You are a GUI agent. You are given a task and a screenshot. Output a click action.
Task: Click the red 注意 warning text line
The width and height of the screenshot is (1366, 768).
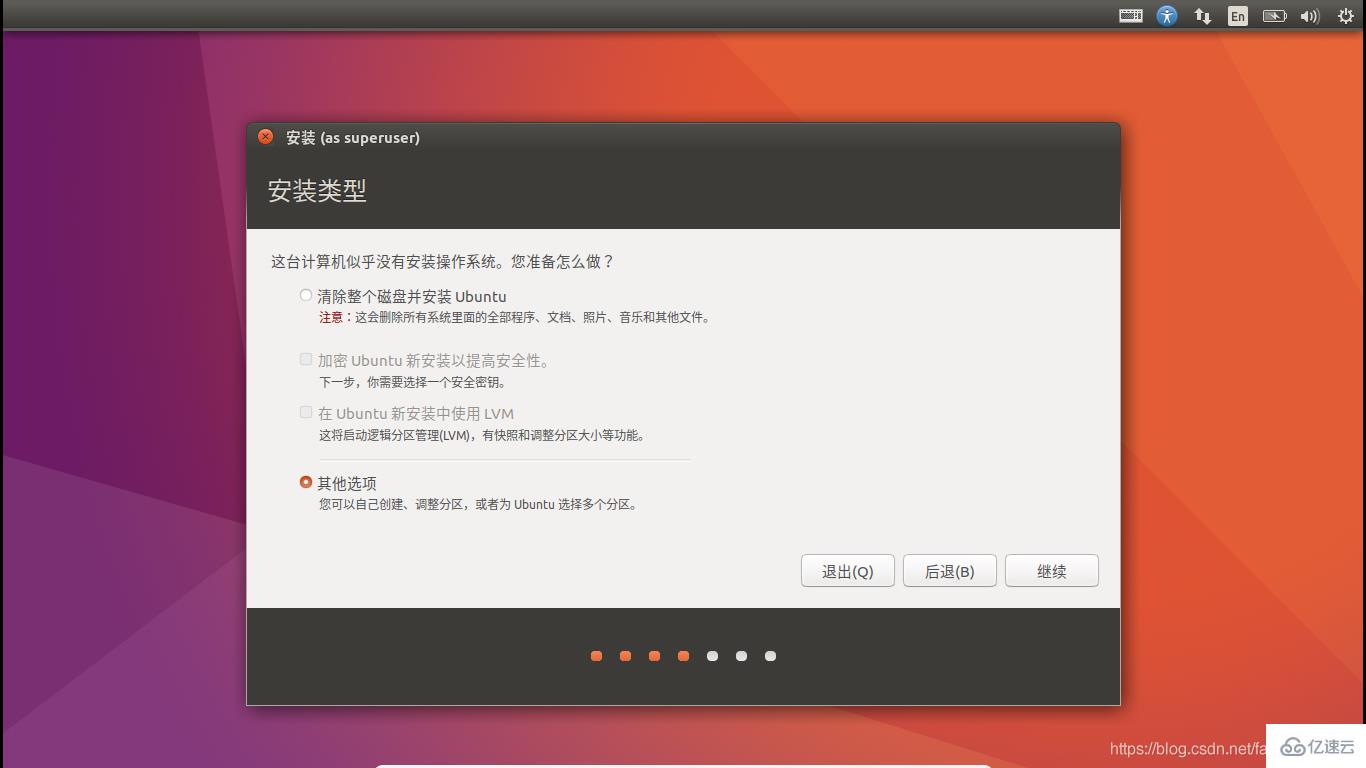514,318
